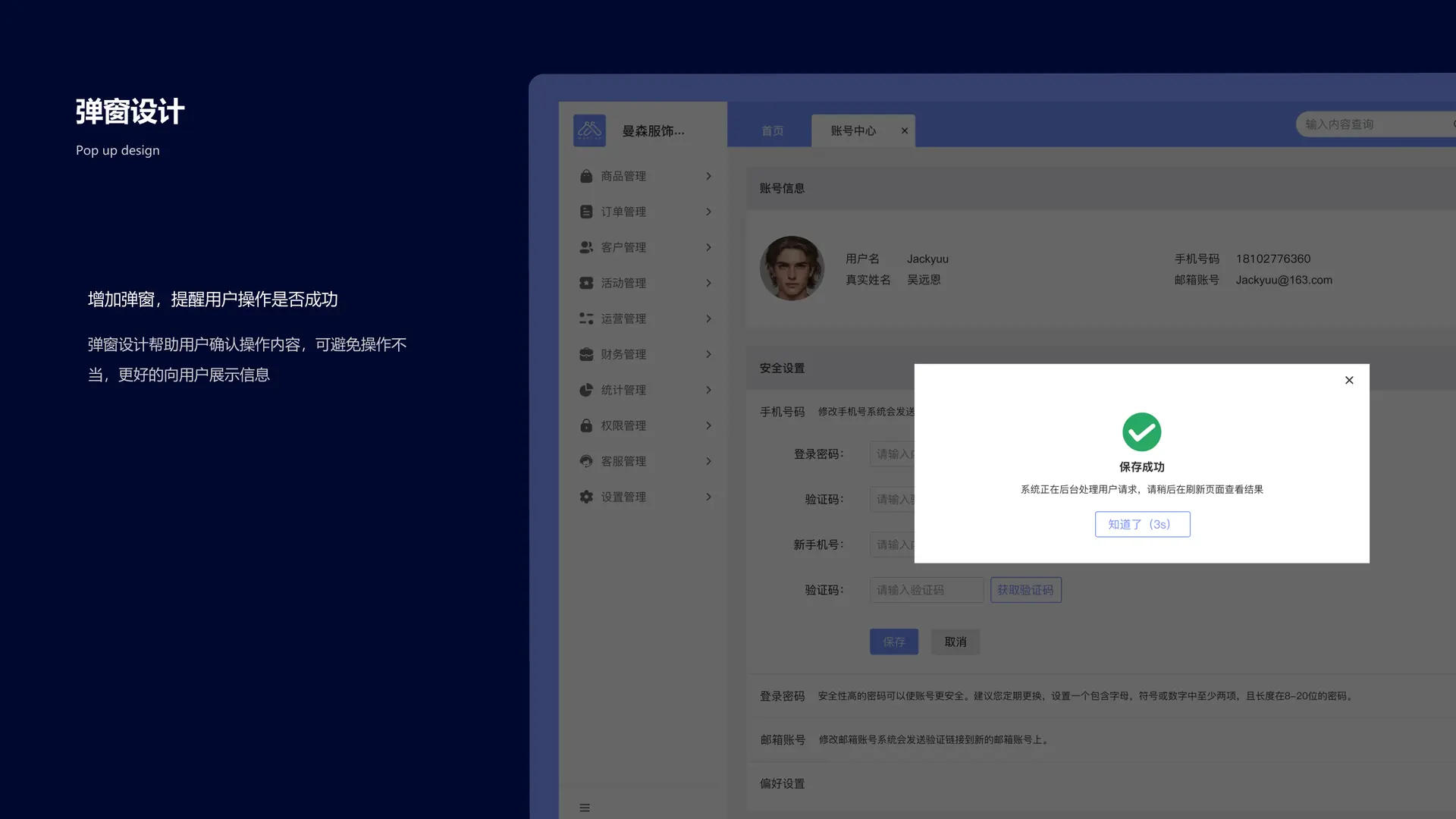
Task: Expand the 订单管理 chevron
Action: click(709, 212)
